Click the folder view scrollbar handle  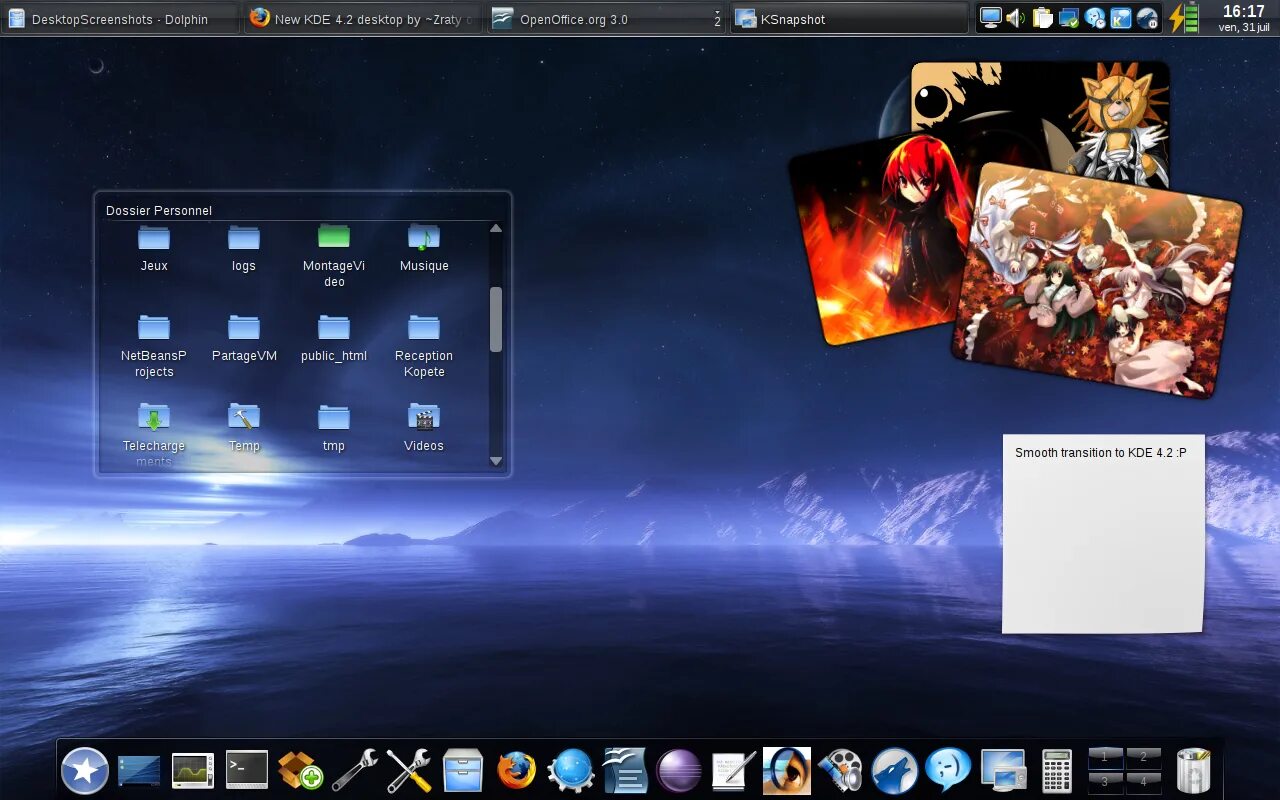click(496, 319)
